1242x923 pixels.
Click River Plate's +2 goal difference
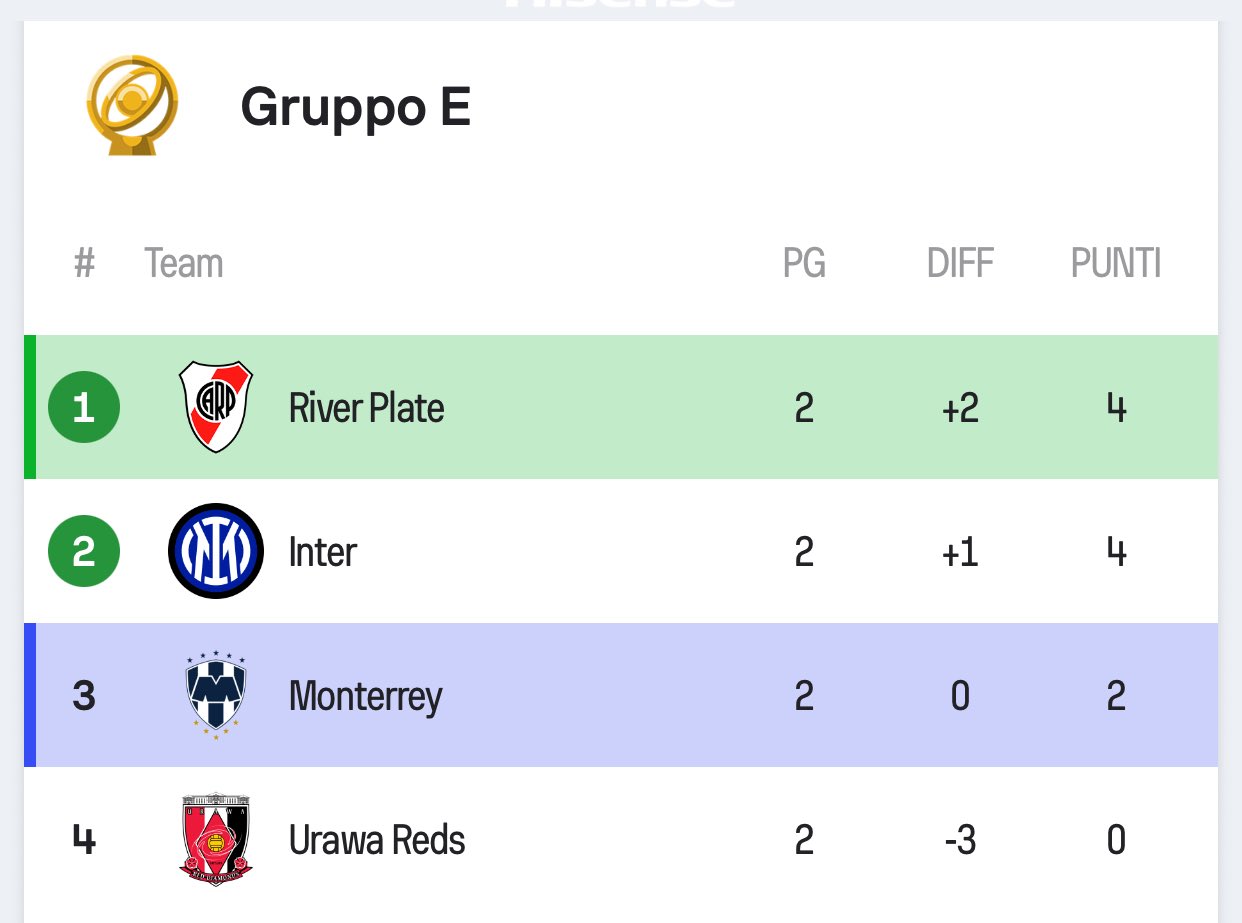click(x=960, y=408)
